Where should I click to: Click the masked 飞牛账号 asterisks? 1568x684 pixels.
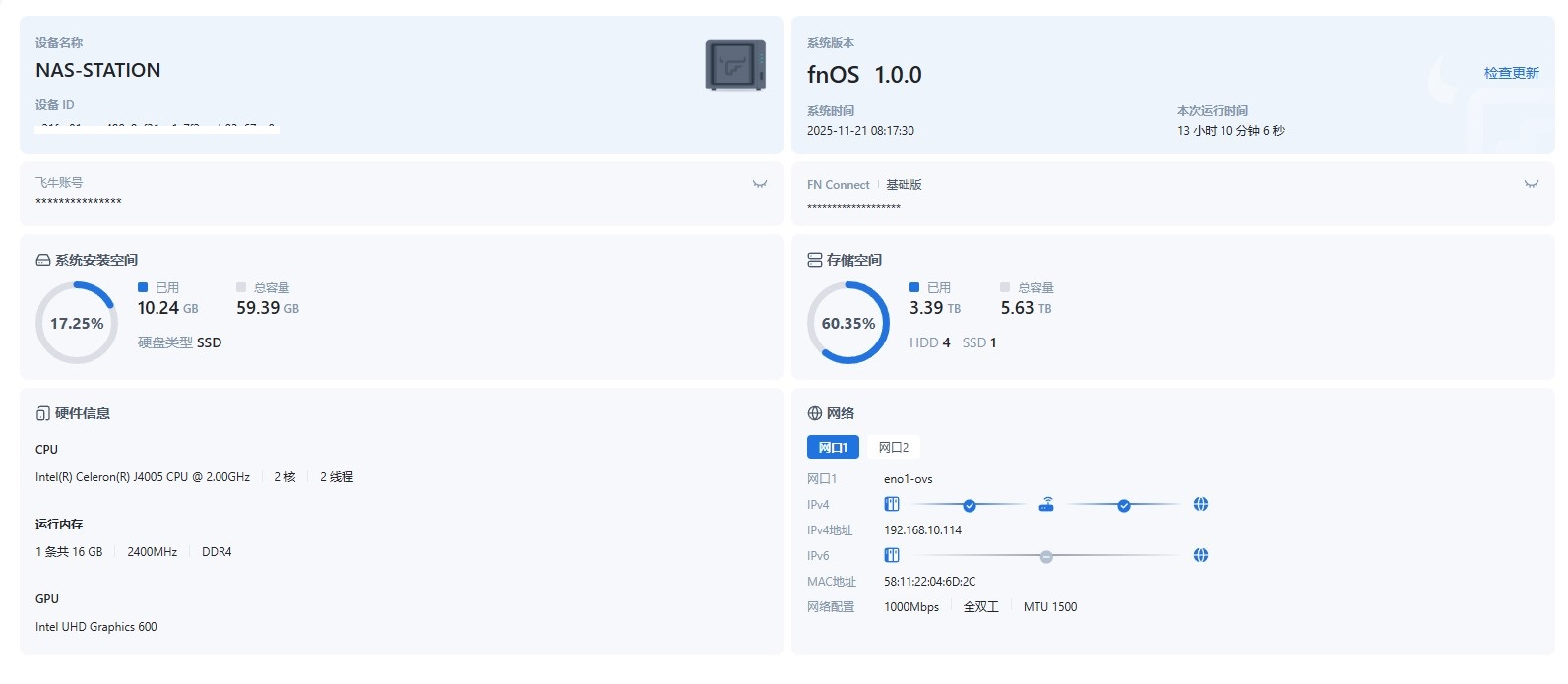coord(79,202)
